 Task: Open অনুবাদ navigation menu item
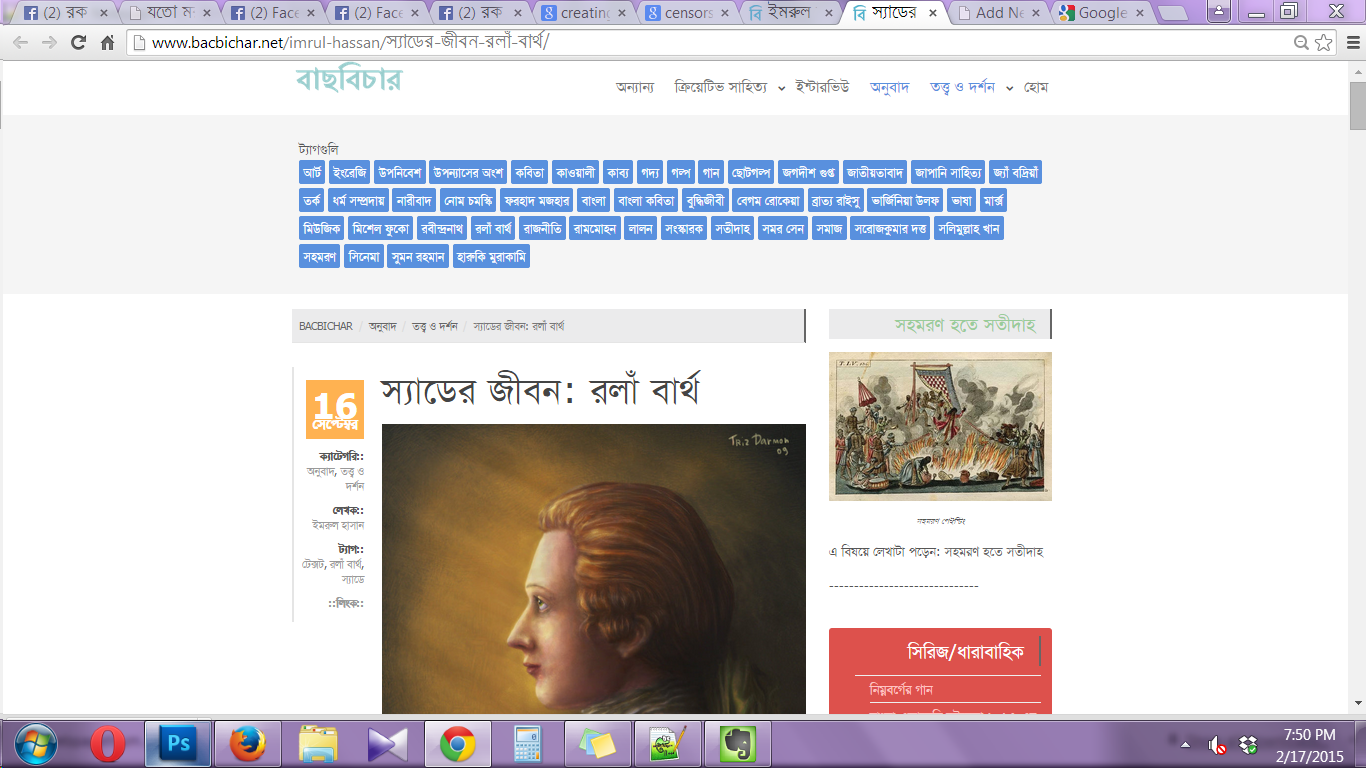[889, 87]
